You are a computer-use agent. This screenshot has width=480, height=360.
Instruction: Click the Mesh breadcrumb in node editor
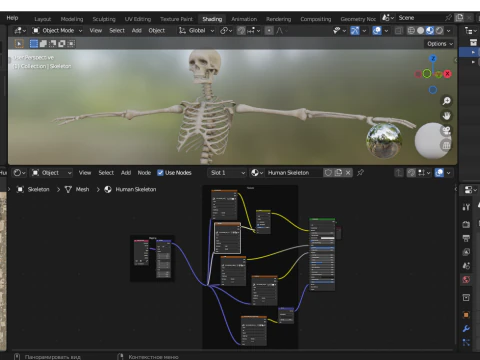pyautogui.click(x=82, y=189)
